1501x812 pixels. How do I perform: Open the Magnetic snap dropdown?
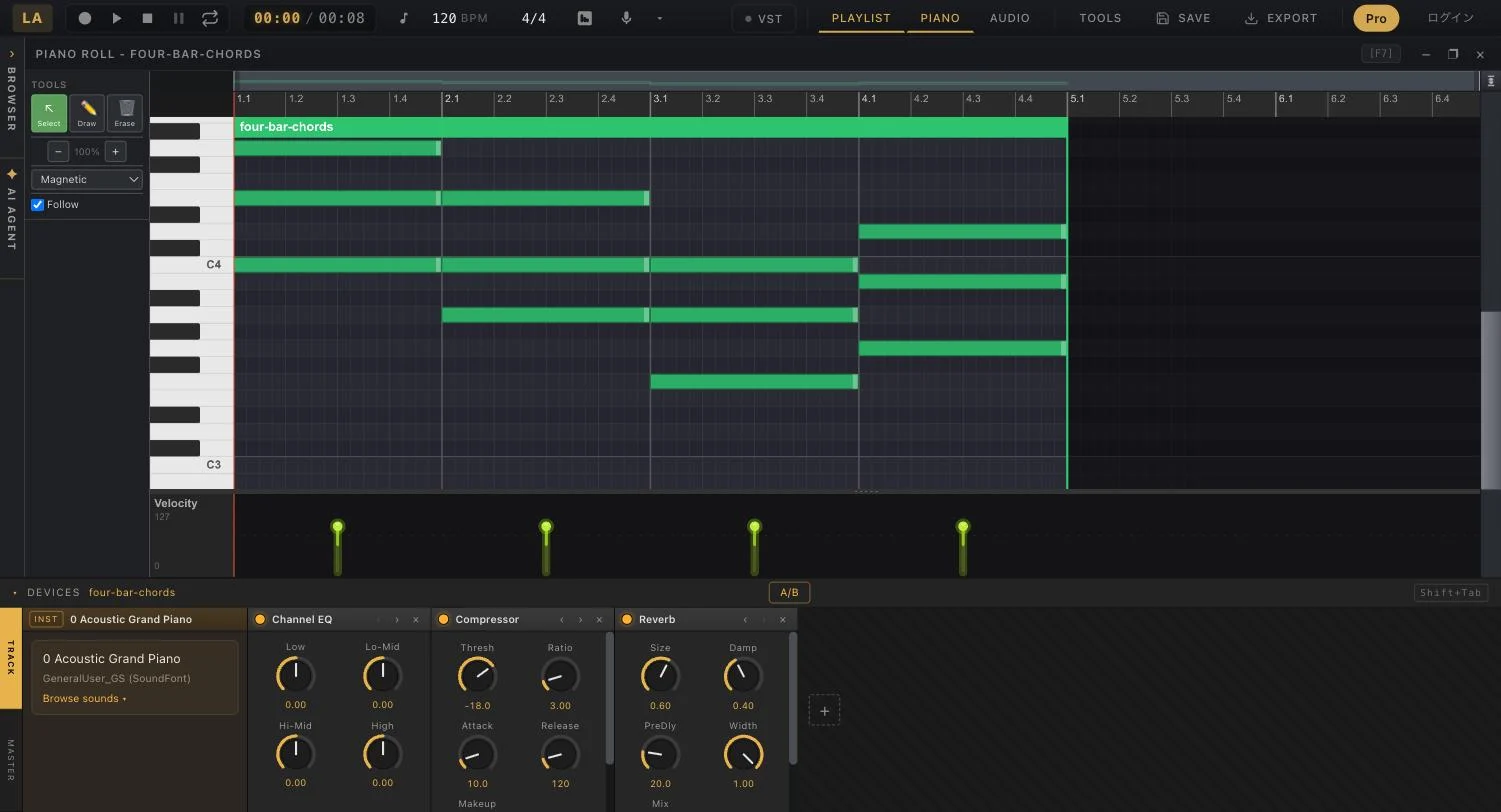click(x=87, y=179)
